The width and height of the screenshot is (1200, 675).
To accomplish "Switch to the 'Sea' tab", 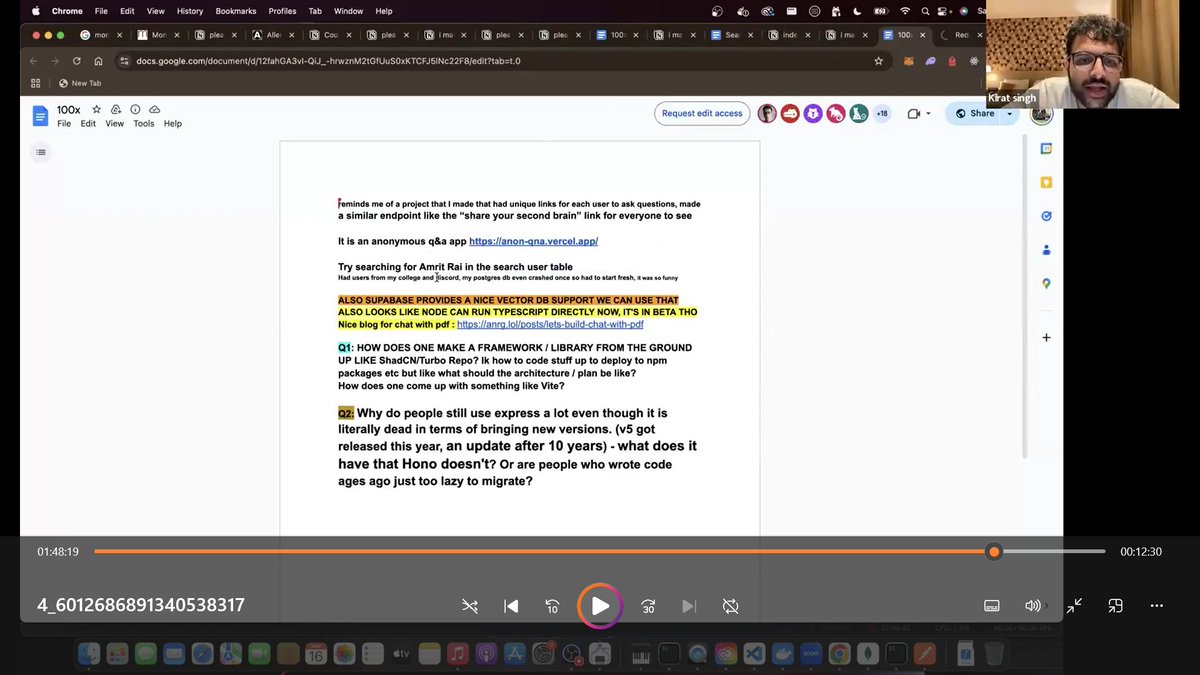I will tap(732, 34).
